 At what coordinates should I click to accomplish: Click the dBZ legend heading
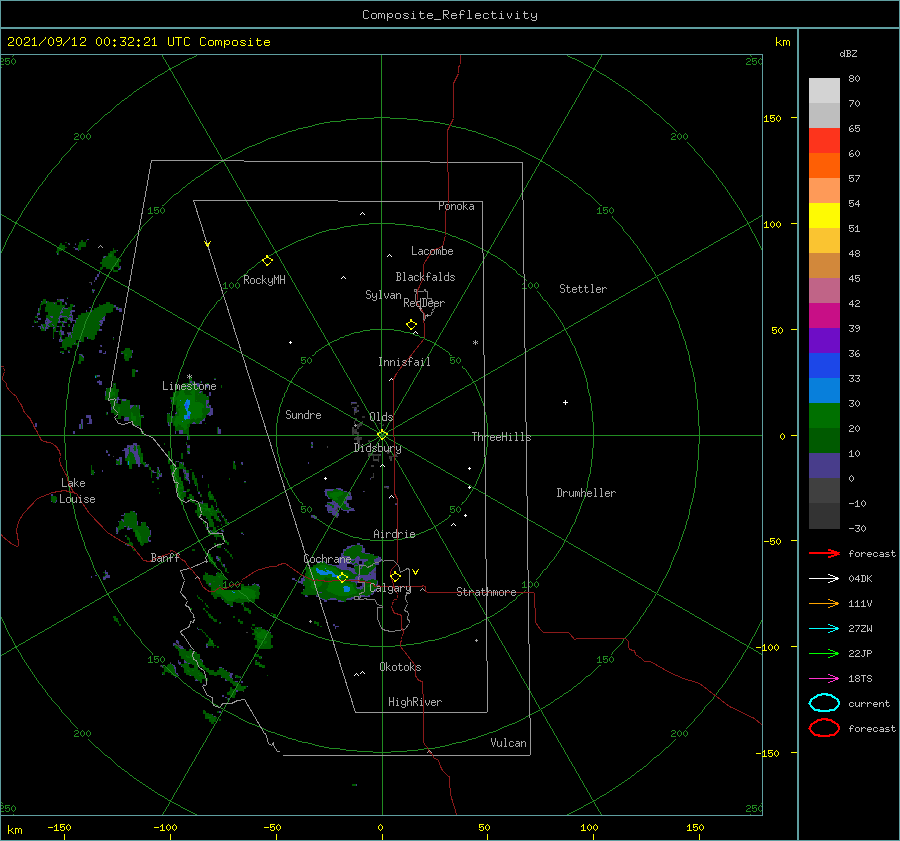click(848, 53)
